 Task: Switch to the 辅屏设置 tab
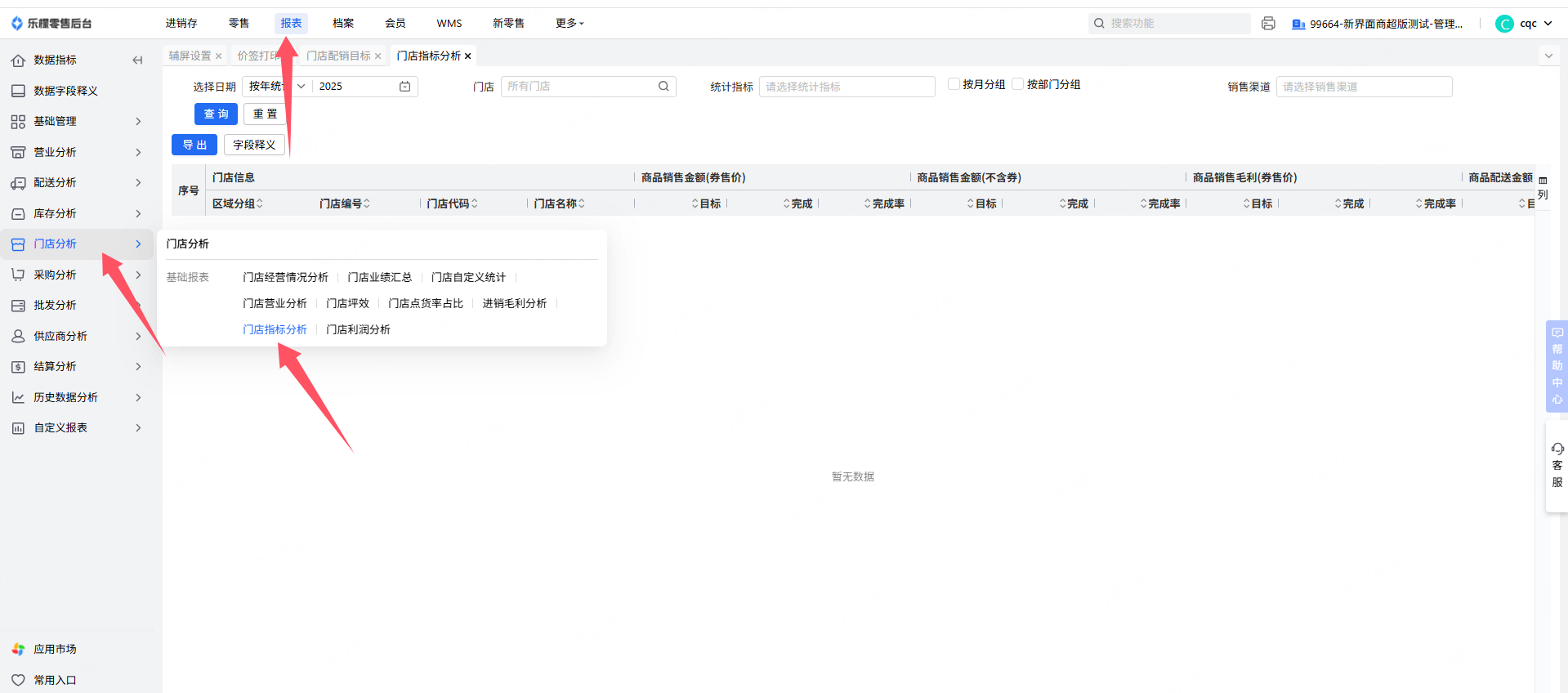190,56
